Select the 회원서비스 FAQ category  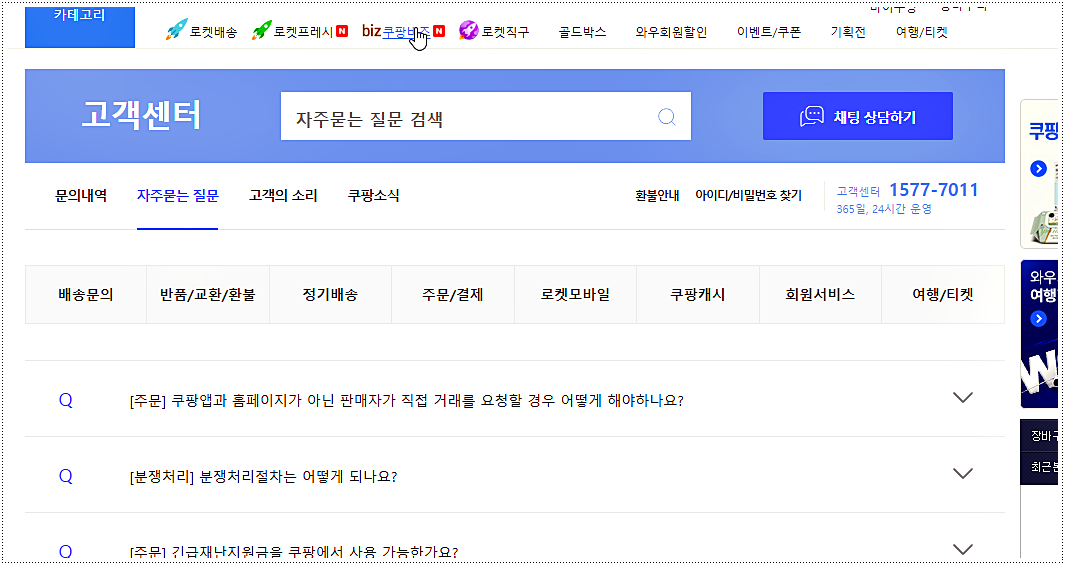tap(820, 295)
